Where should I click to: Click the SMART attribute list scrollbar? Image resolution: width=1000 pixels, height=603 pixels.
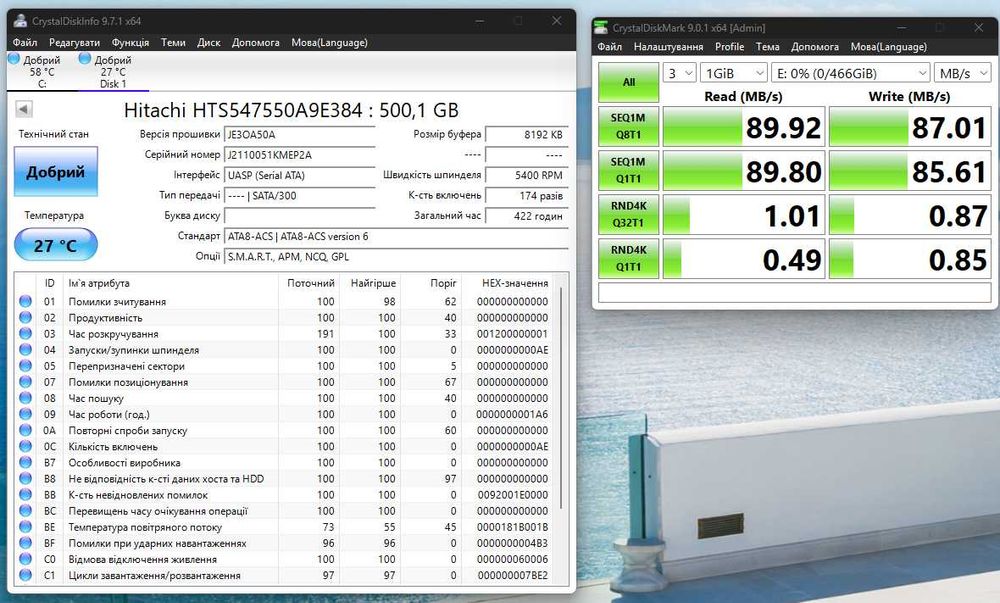point(561,398)
